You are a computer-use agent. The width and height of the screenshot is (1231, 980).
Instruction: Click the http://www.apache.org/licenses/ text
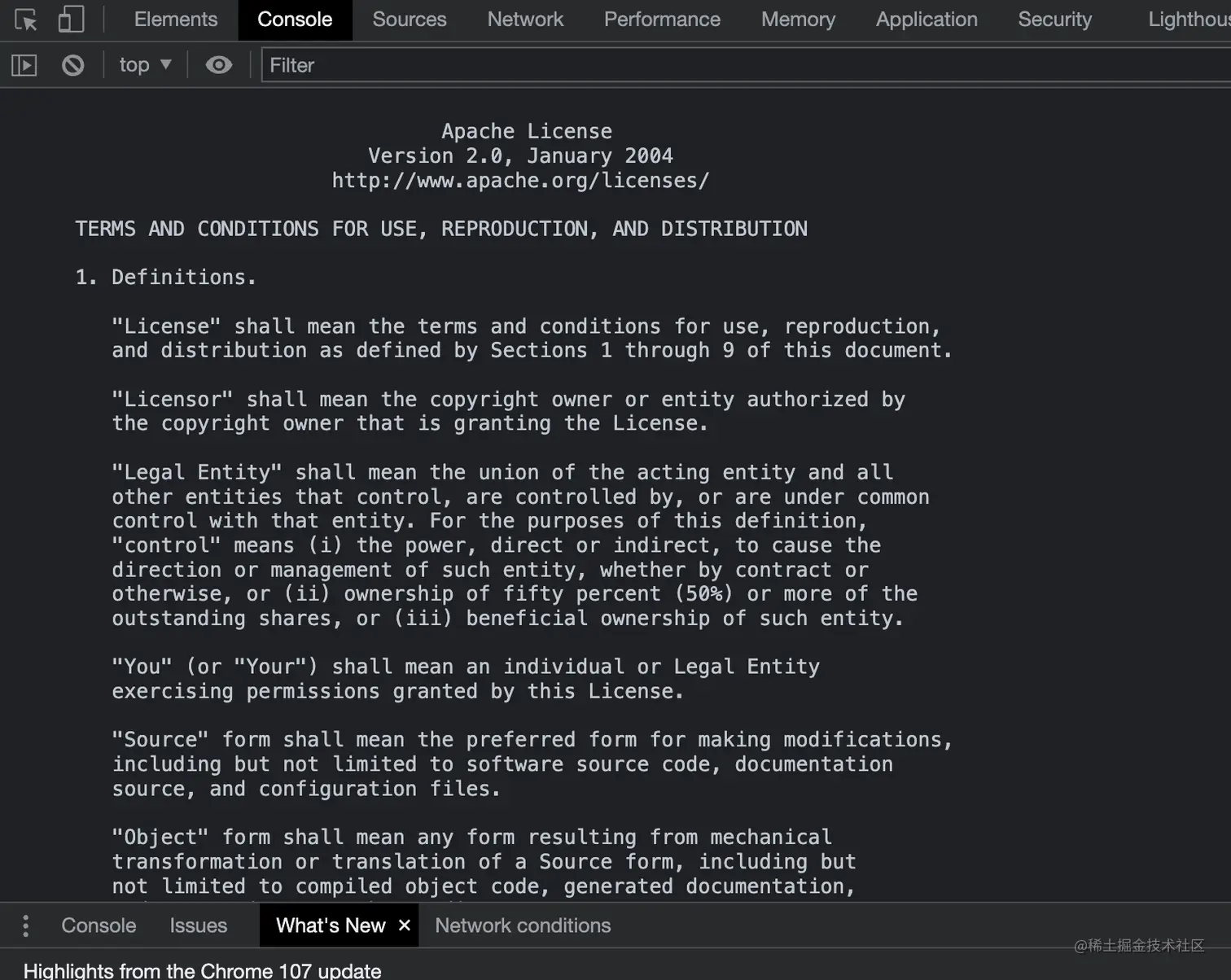pyautogui.click(x=520, y=181)
